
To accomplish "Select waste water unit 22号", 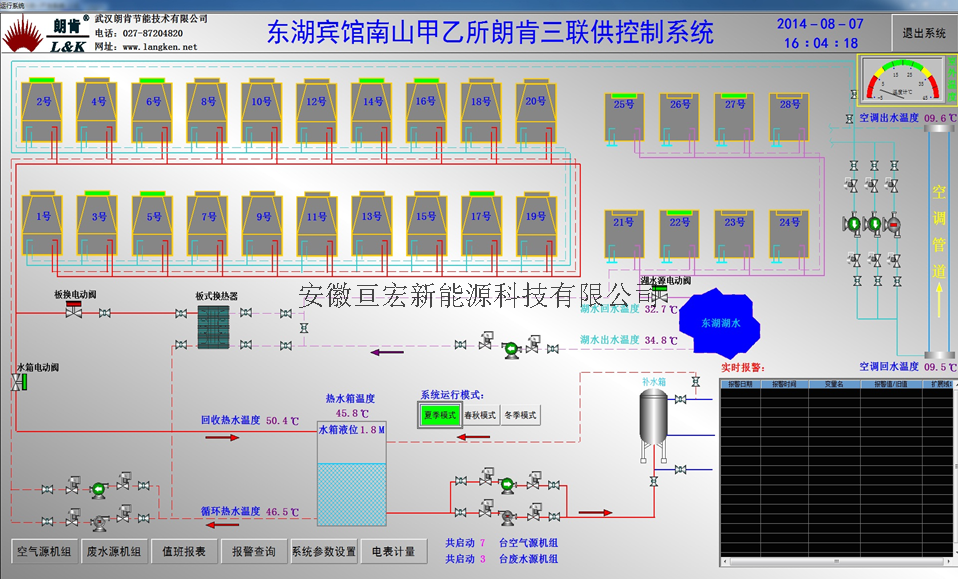I will click(x=679, y=235).
